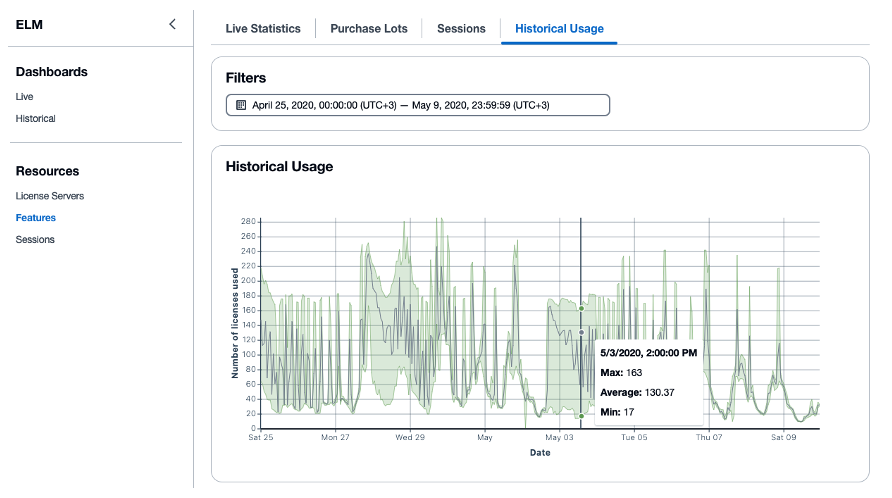Open the Live dashboard link
Screen dimensions: 892x498
click(x=24, y=97)
